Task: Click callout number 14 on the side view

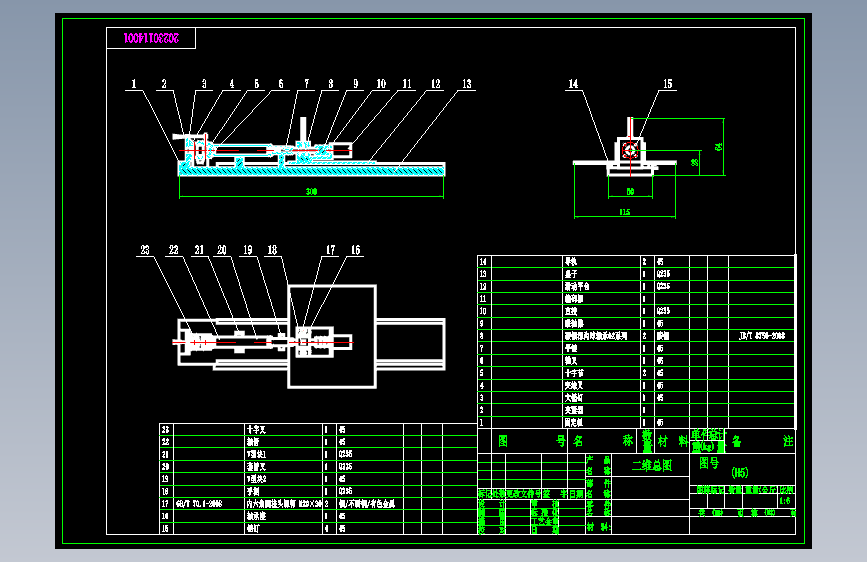Action: pos(573,84)
